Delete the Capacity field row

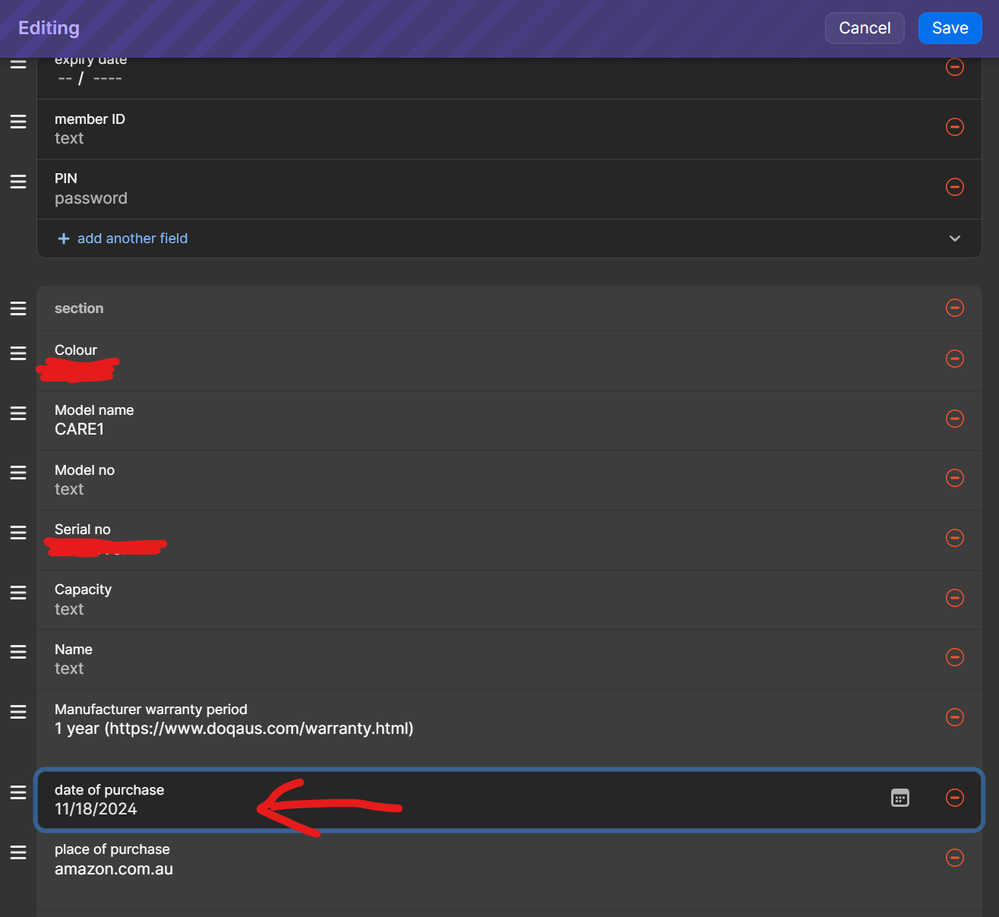954,598
